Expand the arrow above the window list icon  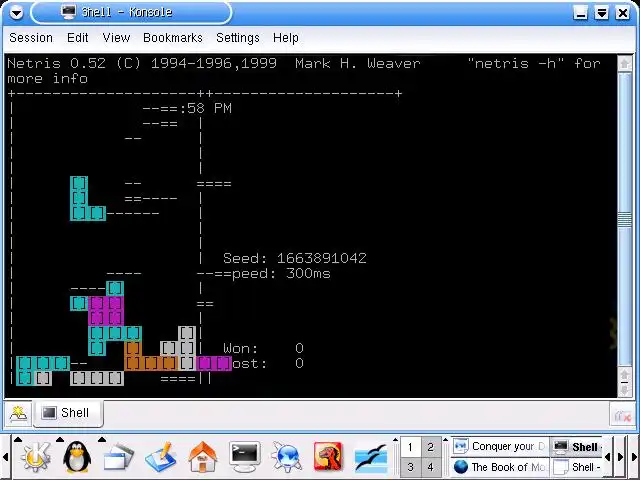click(102, 440)
